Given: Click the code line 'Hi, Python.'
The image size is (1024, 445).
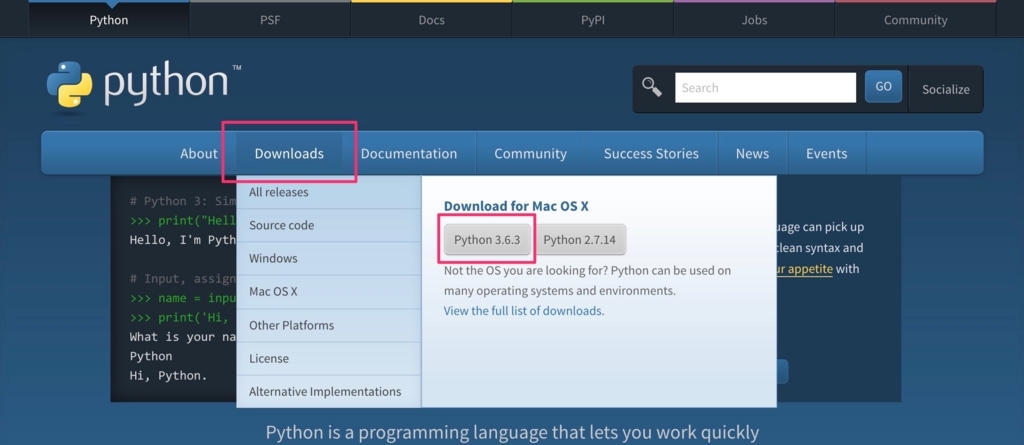Looking at the screenshot, I should tap(168, 376).
